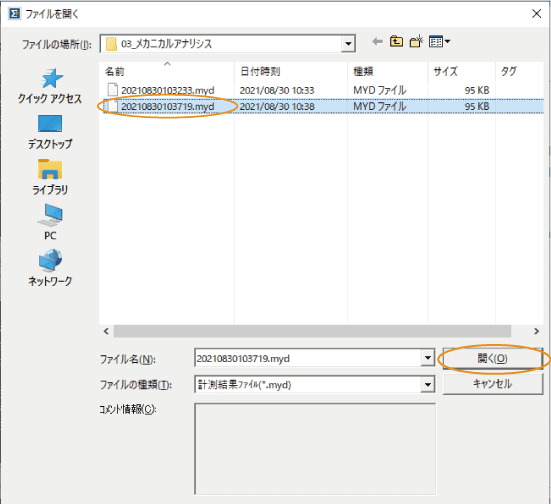This screenshot has height=504, width=551.
Task: Select the Network location icon
Action: point(50,260)
